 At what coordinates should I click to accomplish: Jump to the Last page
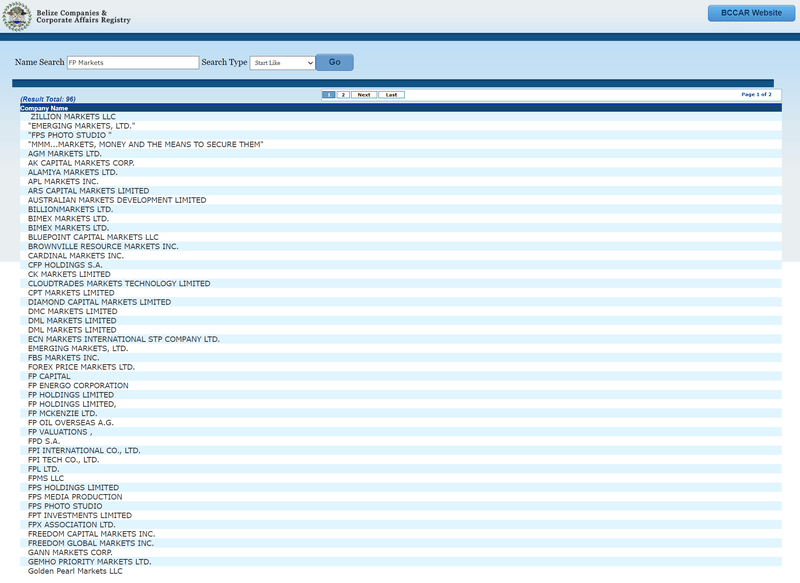[x=391, y=95]
